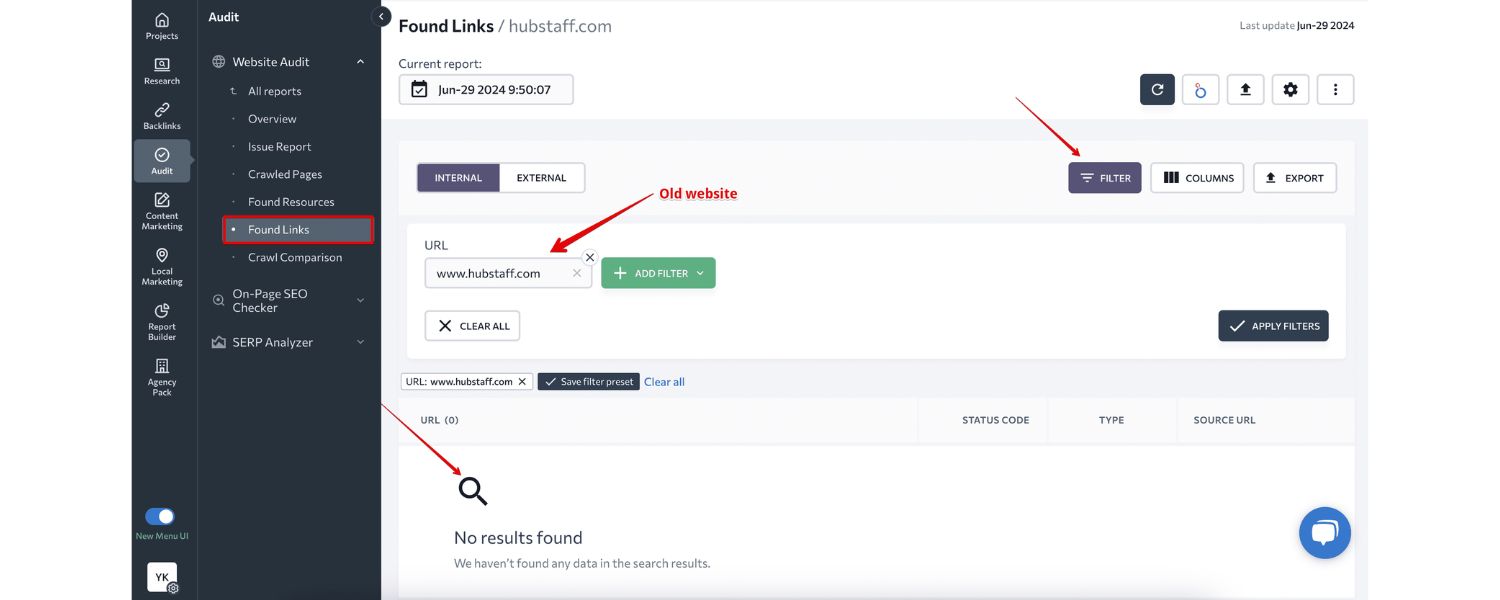Viewport: 1500px width, 600px height.
Task: Switch to the EXTERNAL links tab
Action: pos(541,177)
